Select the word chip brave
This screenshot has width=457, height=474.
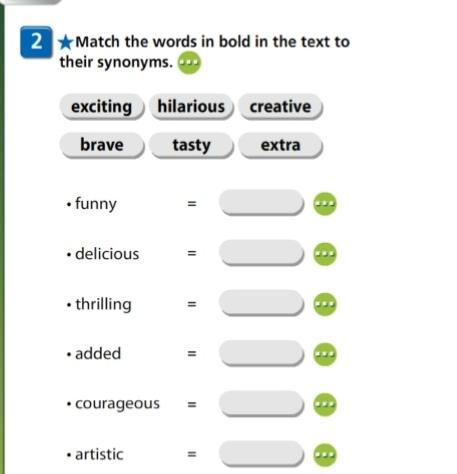click(102, 145)
